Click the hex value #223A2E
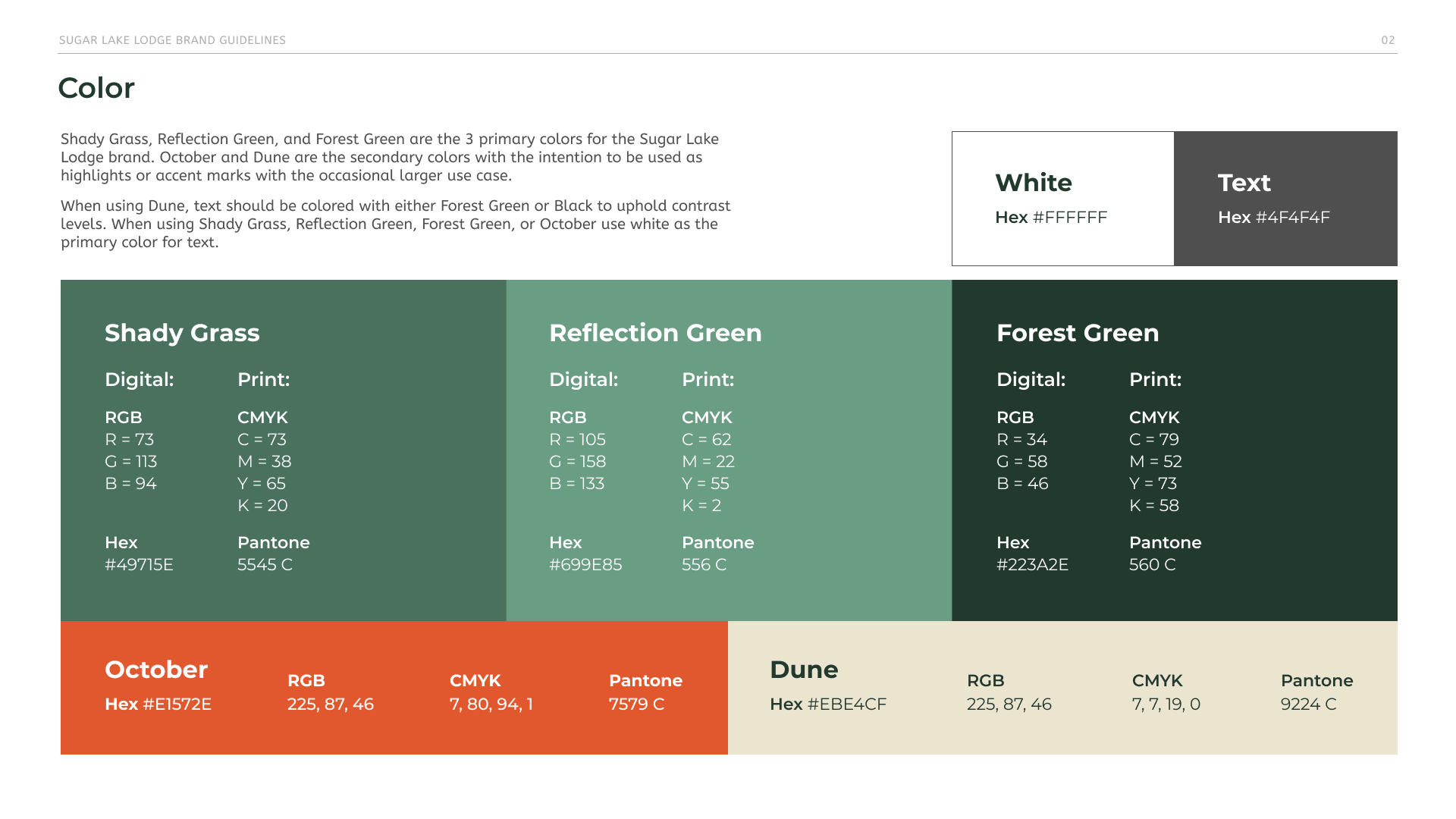 1032,565
